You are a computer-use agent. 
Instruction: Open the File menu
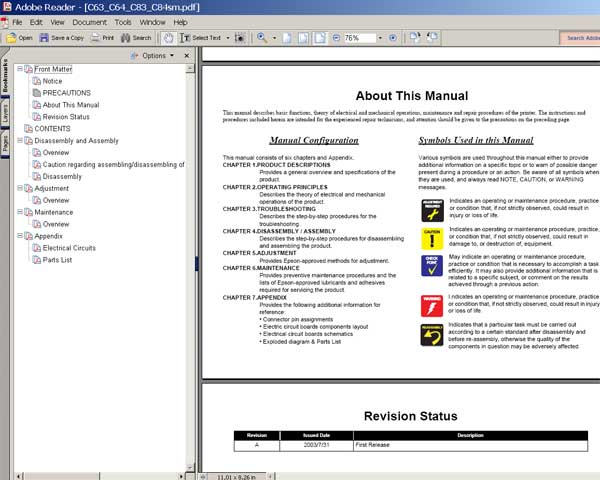point(17,22)
